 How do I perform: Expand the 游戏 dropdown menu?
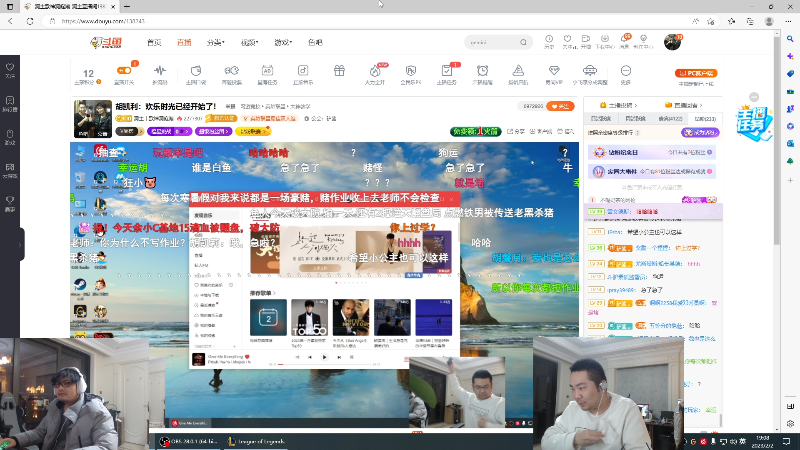(283, 42)
